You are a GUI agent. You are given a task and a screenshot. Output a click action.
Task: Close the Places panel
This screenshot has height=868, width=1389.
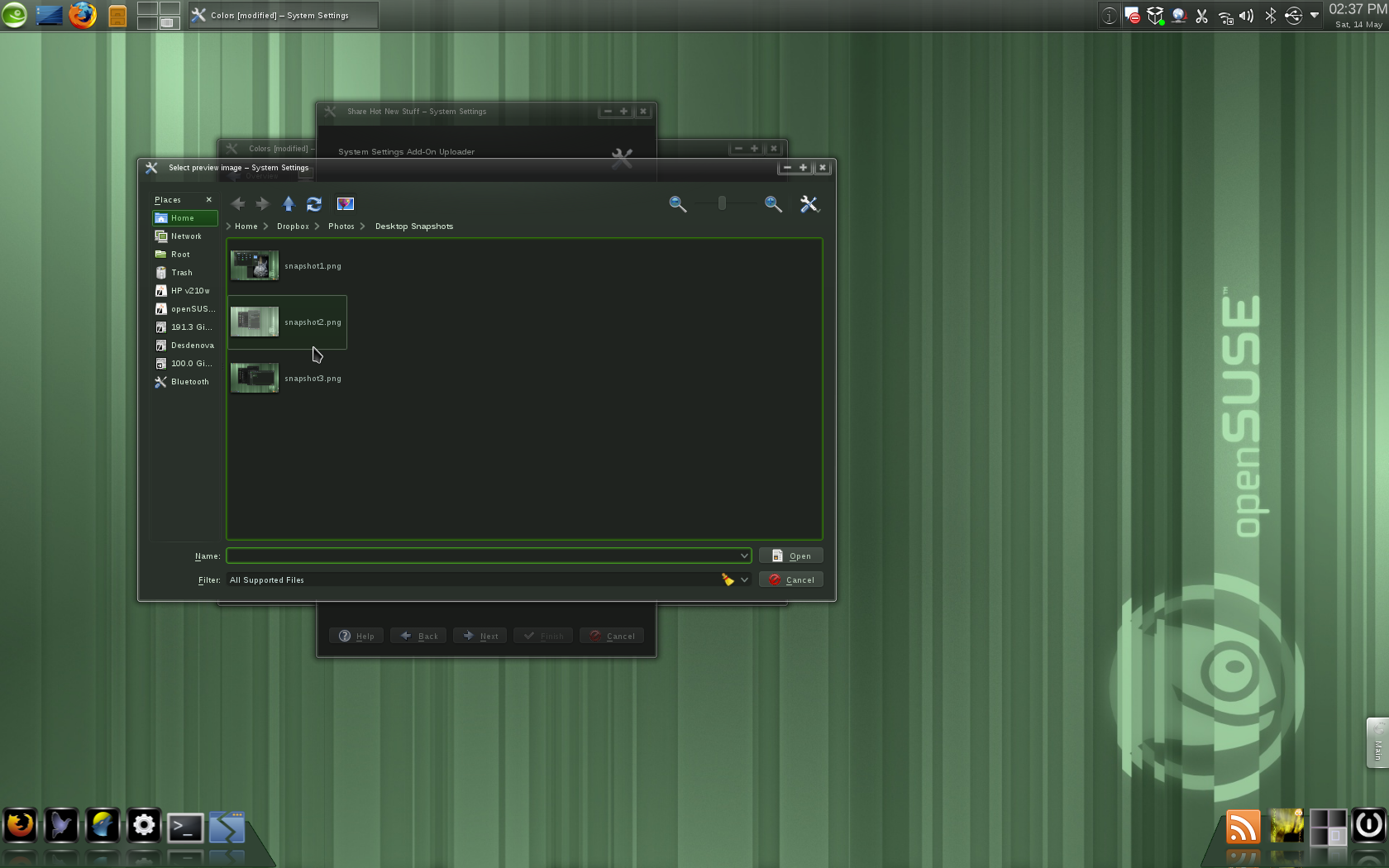[209, 200]
